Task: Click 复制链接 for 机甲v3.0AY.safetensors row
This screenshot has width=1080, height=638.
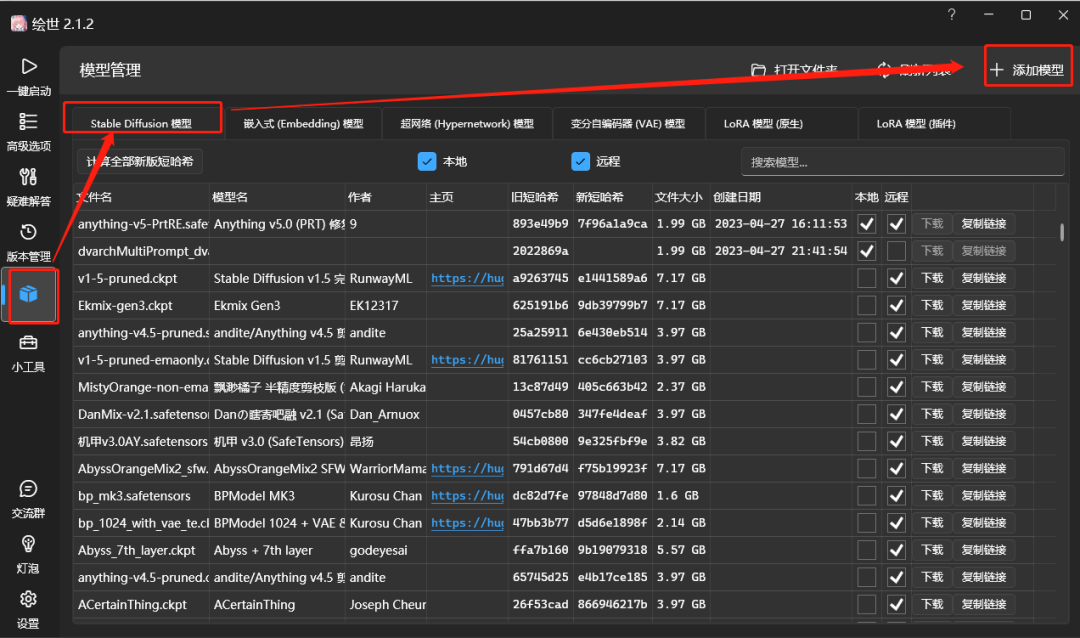Action: pos(984,441)
